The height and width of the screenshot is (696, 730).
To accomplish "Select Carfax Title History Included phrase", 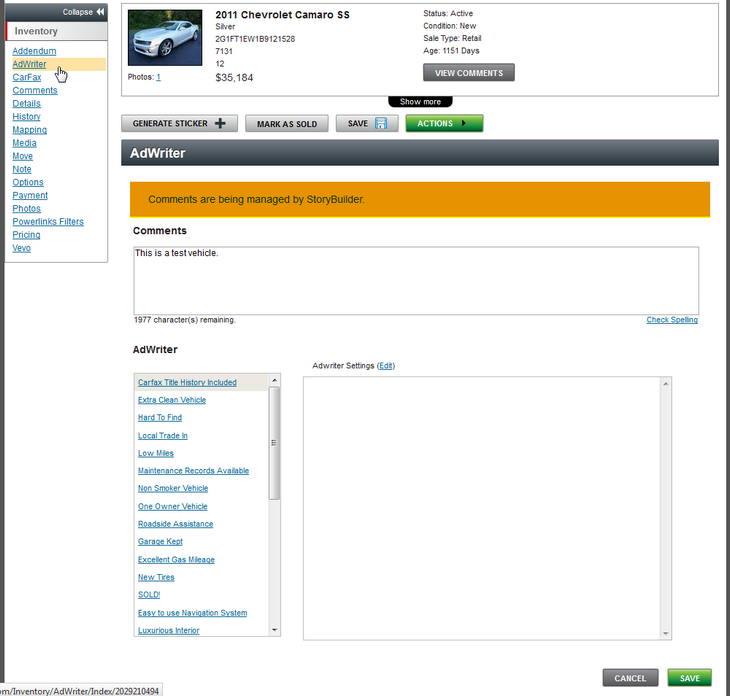I will (x=187, y=382).
